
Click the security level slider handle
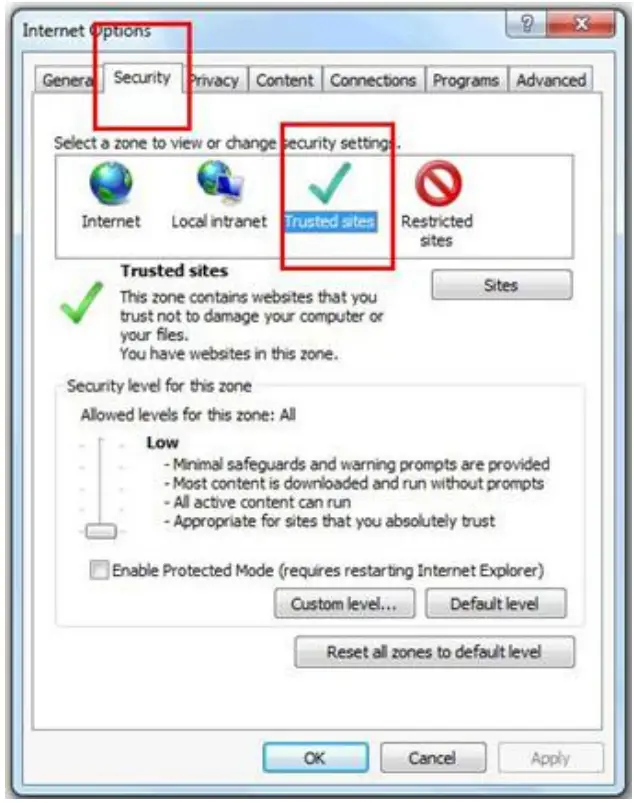coord(101,532)
